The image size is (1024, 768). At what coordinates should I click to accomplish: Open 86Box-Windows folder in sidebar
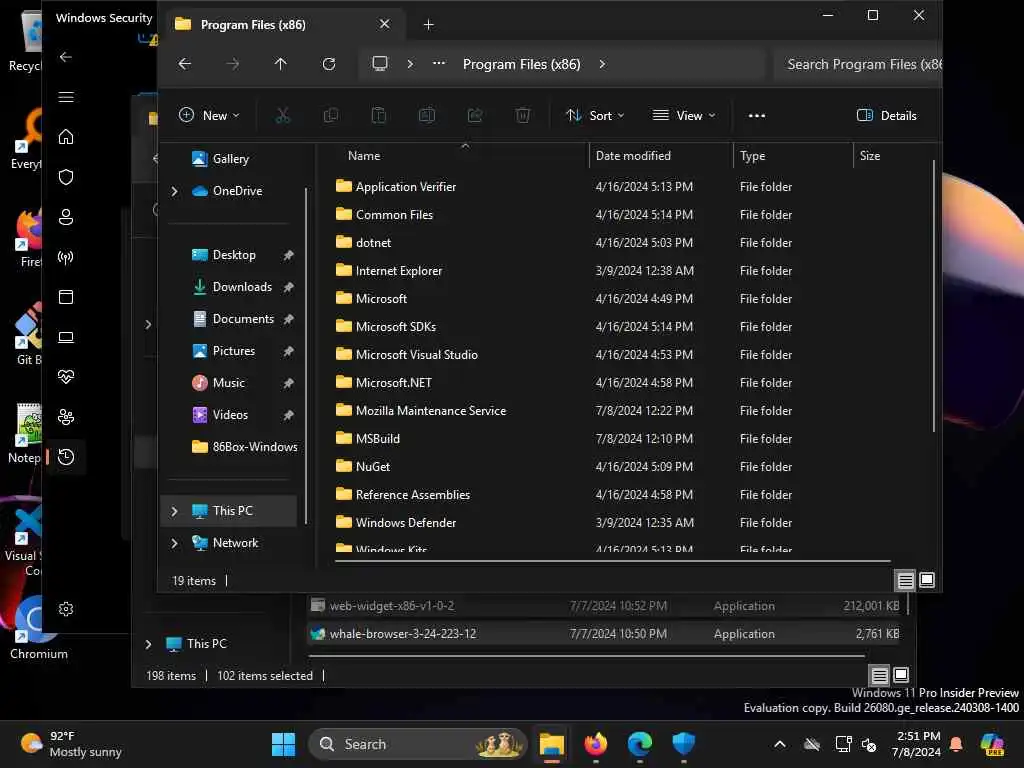[x=244, y=447]
